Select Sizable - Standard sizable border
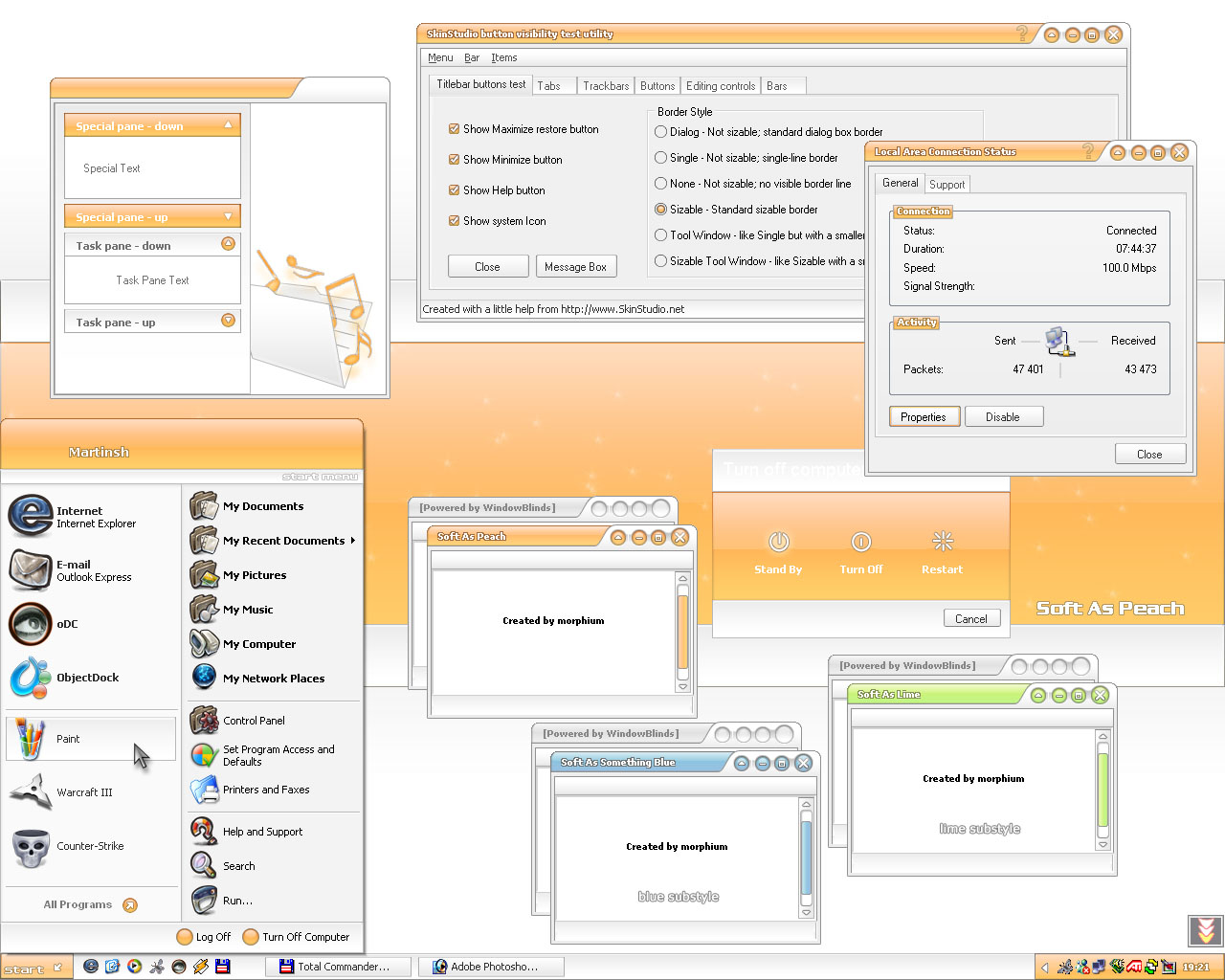This screenshot has width=1225, height=980. tap(660, 210)
